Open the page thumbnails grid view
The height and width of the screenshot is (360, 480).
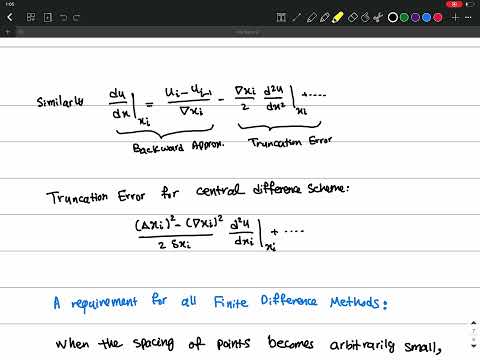[31, 17]
